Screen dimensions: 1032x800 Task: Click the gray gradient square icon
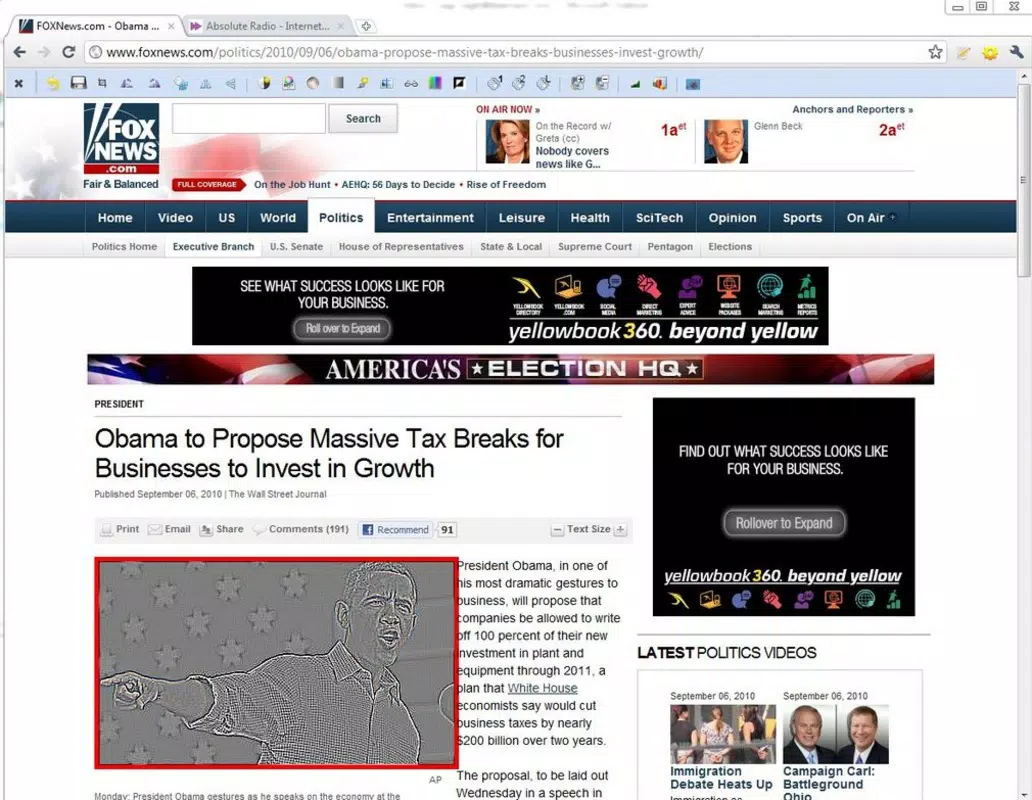pos(338,83)
